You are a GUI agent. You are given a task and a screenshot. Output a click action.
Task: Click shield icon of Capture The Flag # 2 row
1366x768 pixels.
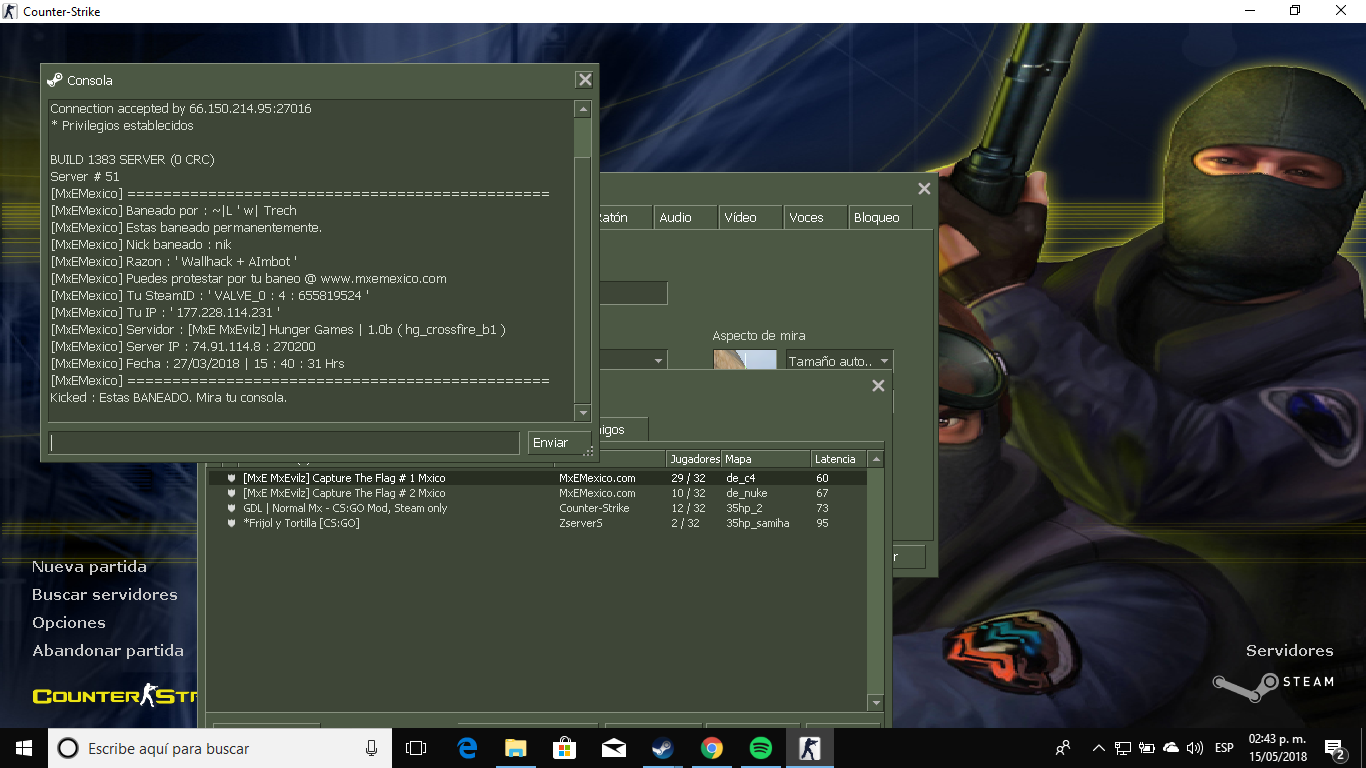tap(232, 493)
